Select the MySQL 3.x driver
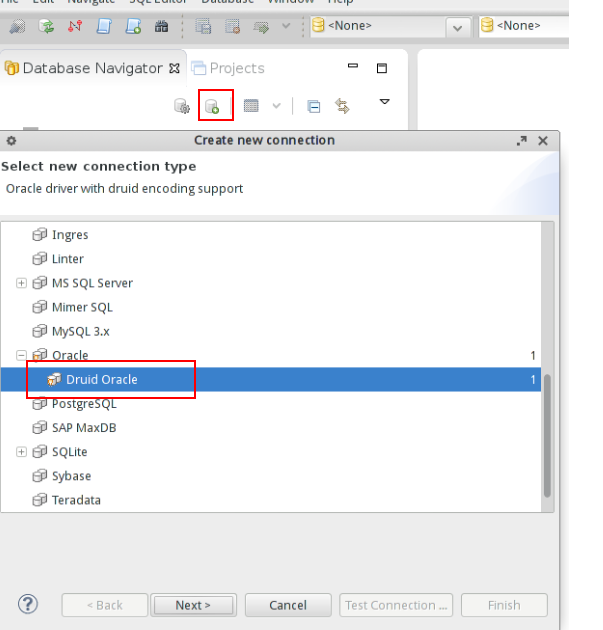Screen dimensions: 603x630 click(81, 331)
